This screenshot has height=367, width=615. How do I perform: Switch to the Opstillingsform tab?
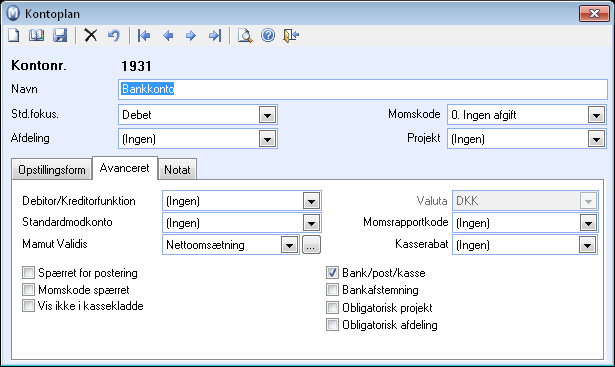click(x=52, y=170)
